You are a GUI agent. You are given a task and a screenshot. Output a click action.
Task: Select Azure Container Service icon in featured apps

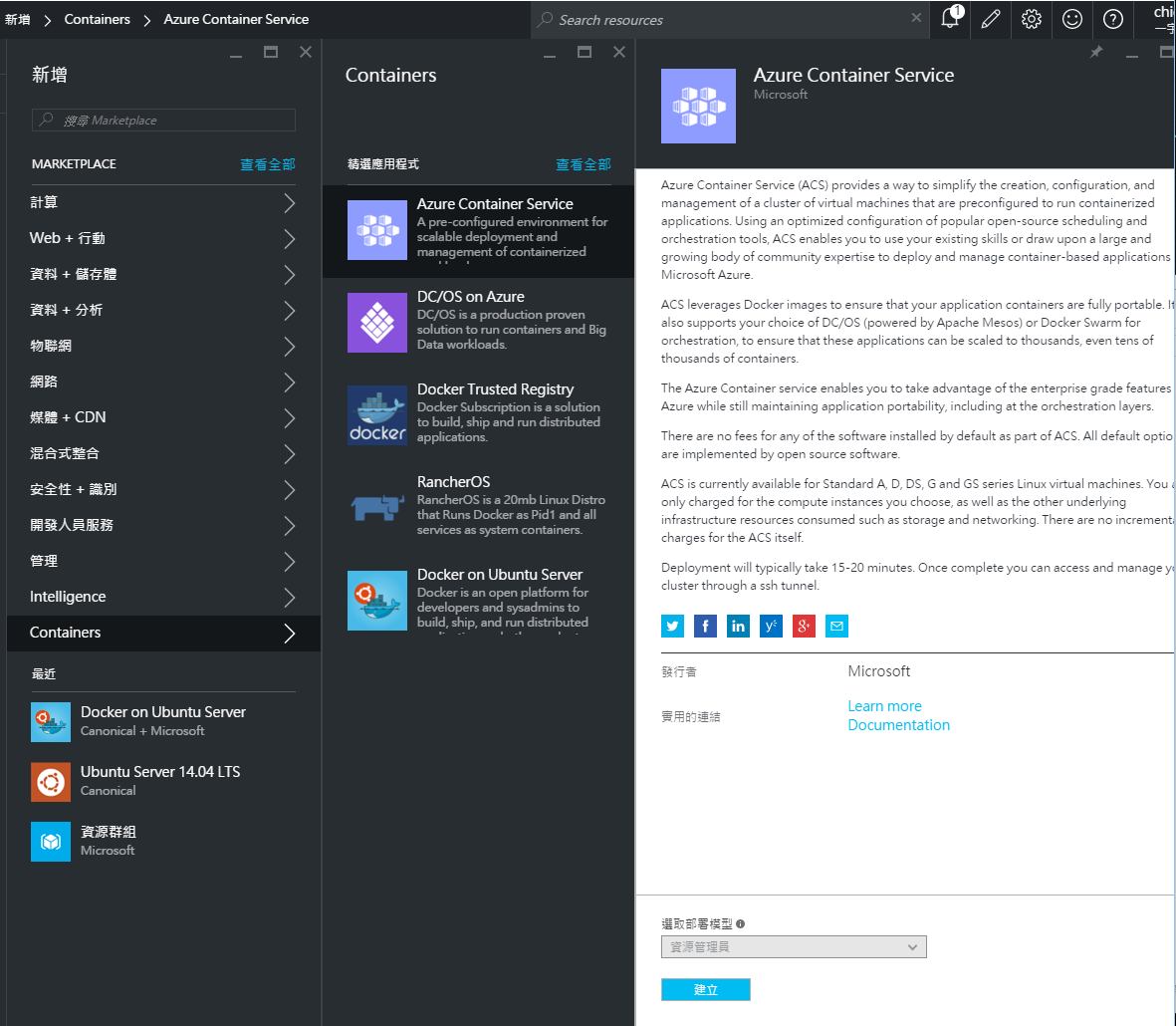(376, 230)
